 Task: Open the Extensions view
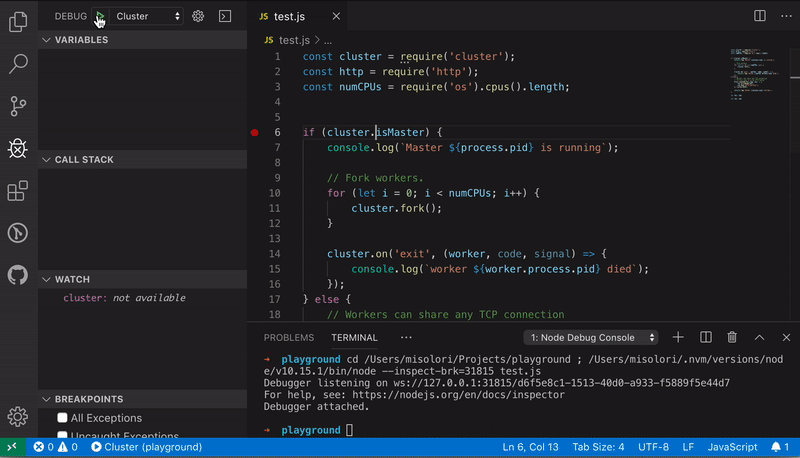(18, 191)
